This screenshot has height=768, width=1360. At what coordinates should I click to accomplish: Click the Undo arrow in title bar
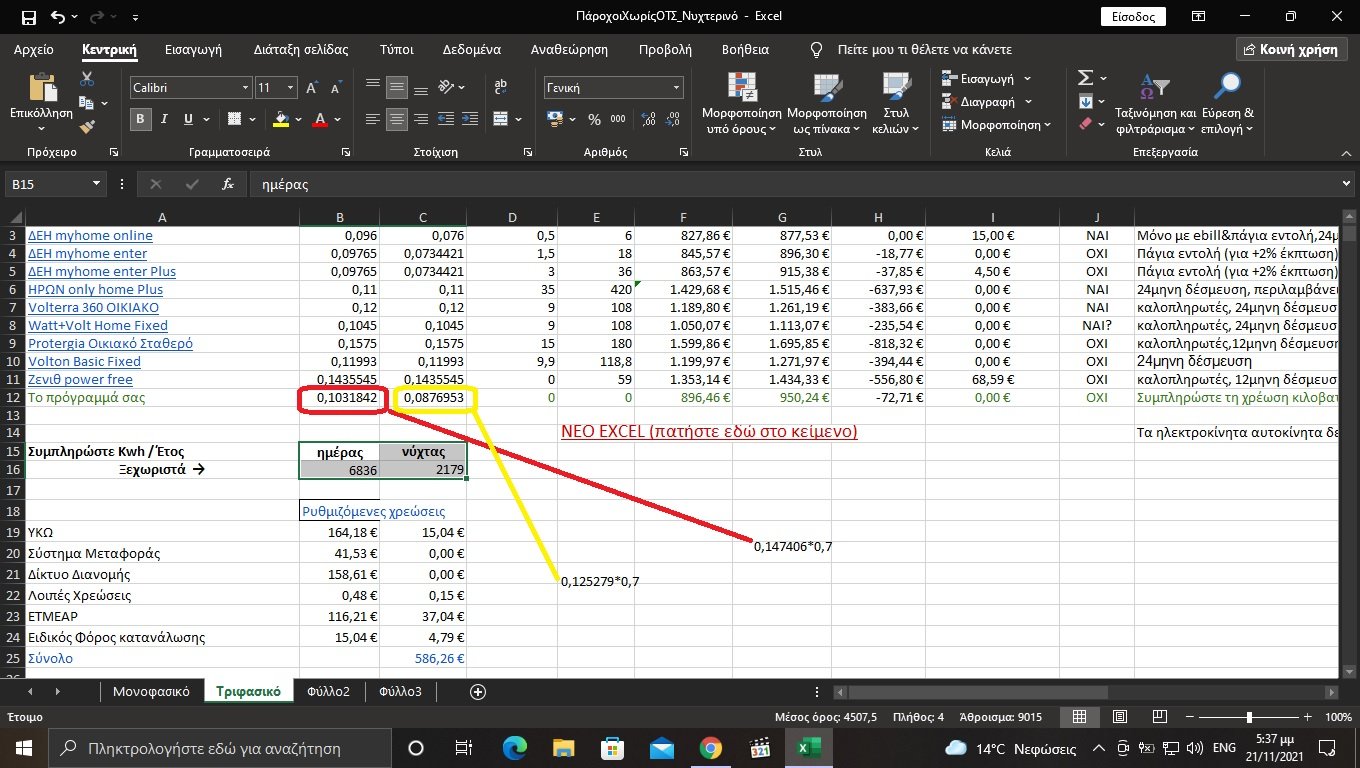pos(57,16)
